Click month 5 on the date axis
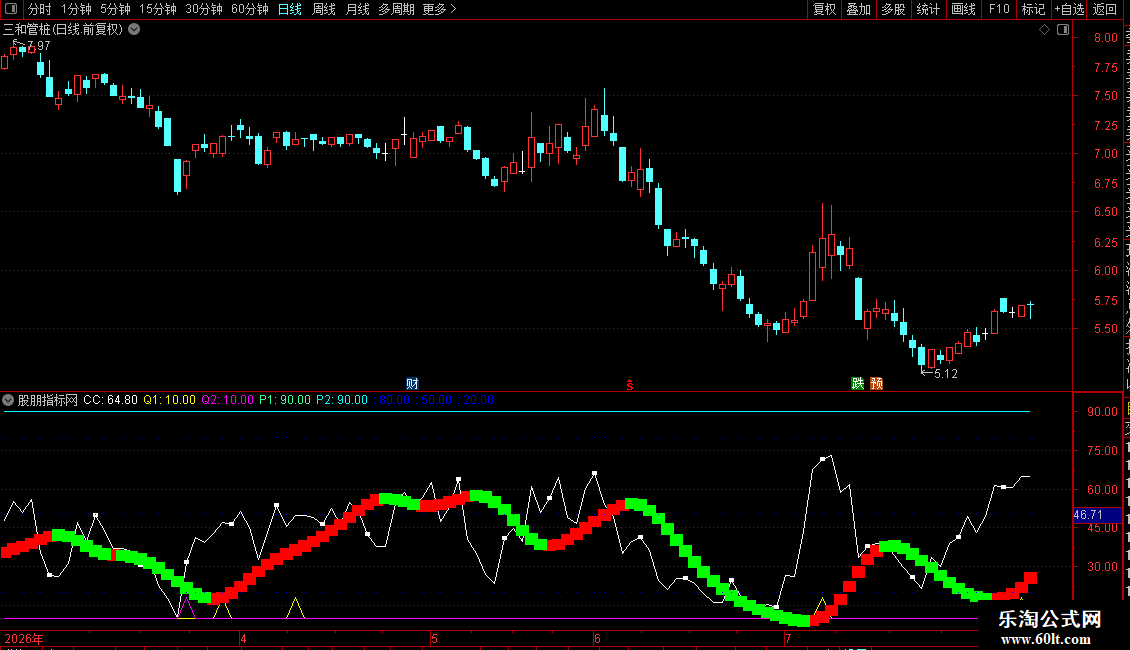 435,638
